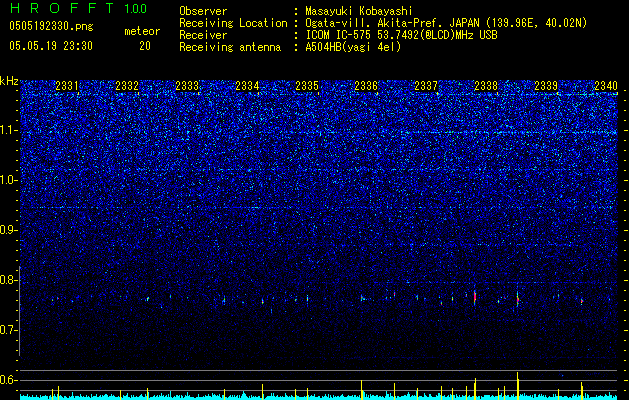Image resolution: width=629 pixels, height=400 pixels.
Task: Click the antenna value A504HB(yagi 4el)
Action: 353,47
